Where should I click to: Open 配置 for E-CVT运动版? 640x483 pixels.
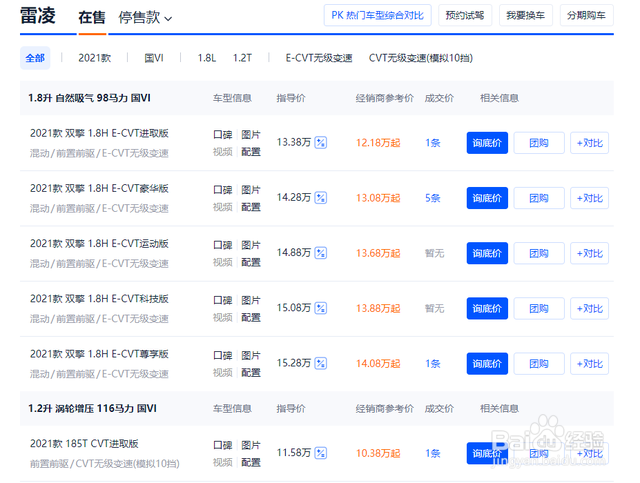pyautogui.click(x=251, y=262)
